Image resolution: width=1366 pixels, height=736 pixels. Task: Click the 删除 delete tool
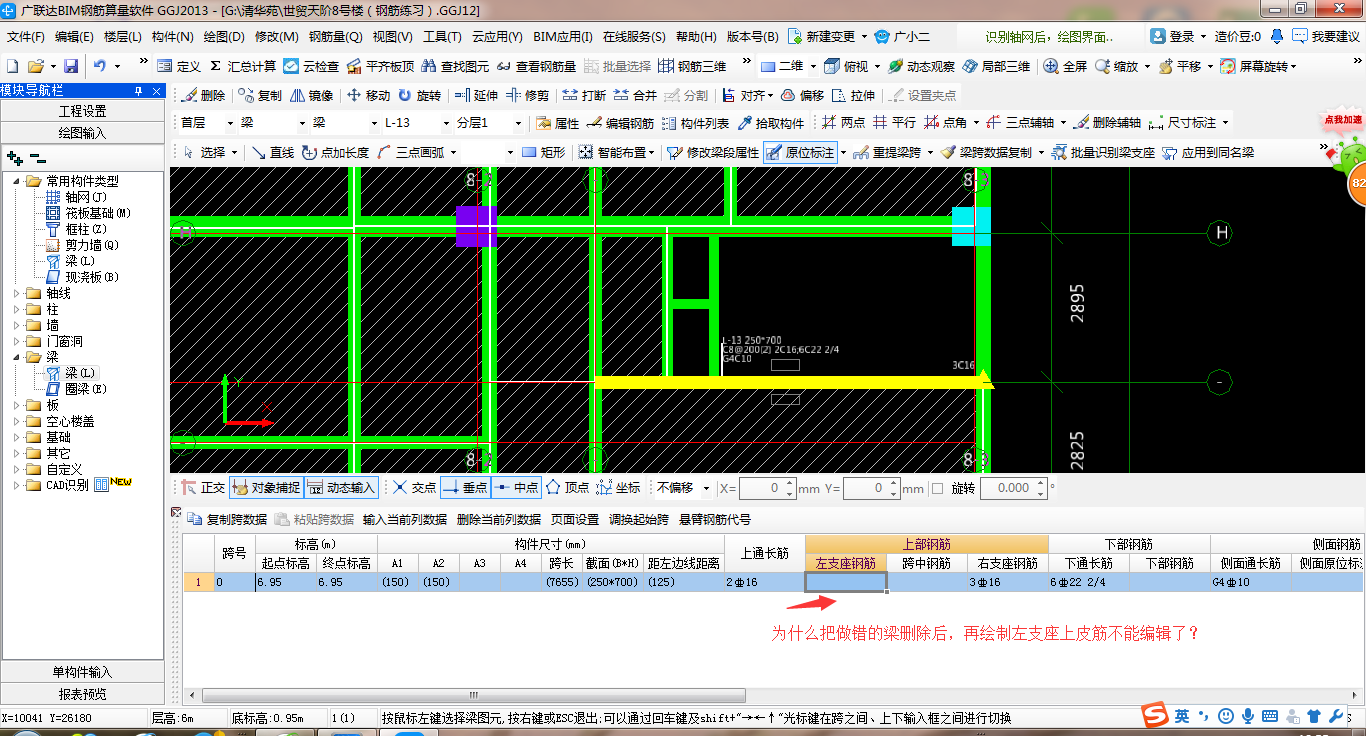203,96
